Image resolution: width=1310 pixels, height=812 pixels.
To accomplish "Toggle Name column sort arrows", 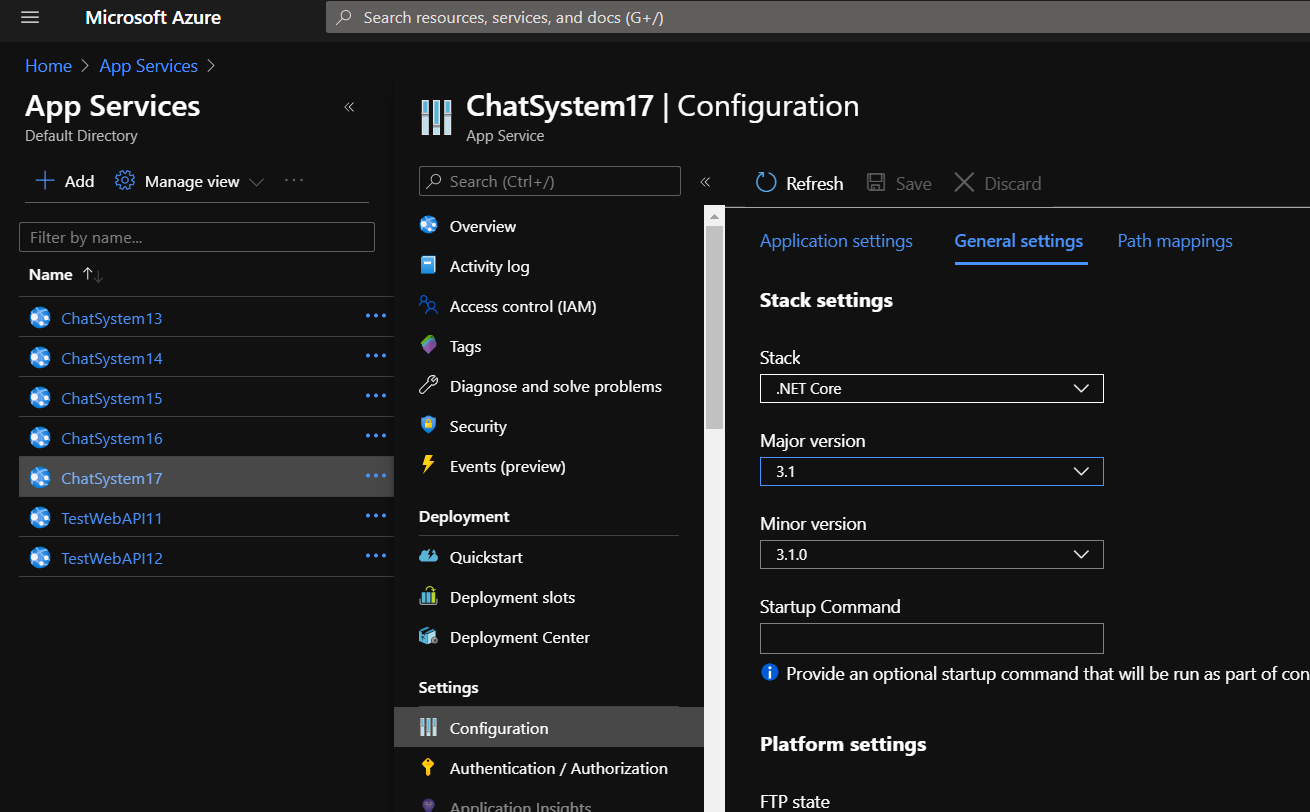I will pyautogui.click(x=93, y=274).
